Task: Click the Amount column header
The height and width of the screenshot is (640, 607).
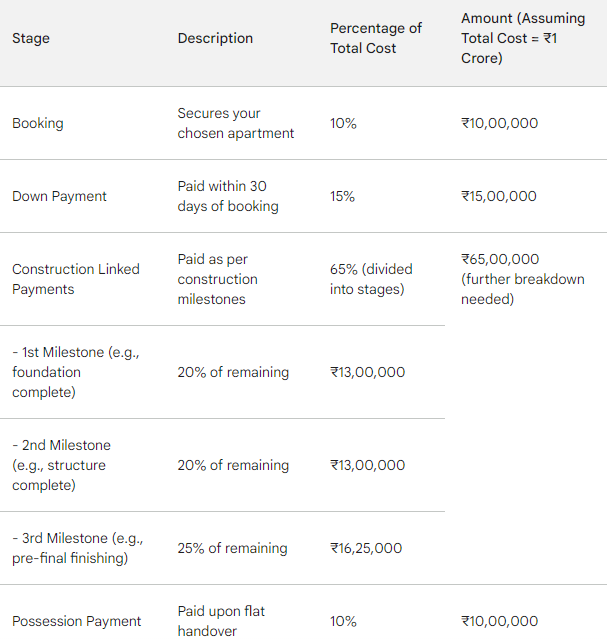Action: pos(523,38)
